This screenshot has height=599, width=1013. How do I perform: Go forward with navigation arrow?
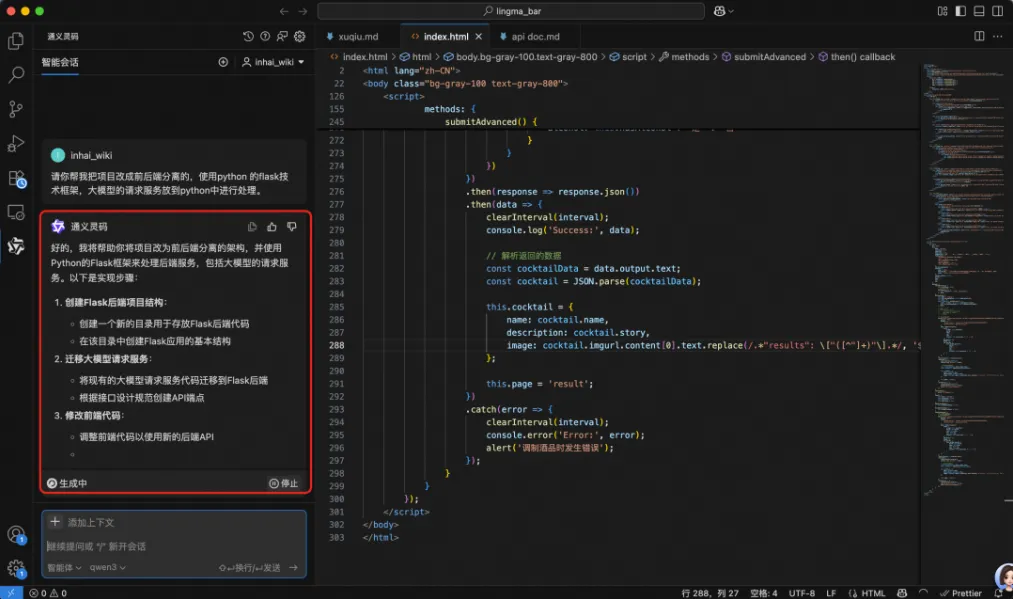(303, 11)
